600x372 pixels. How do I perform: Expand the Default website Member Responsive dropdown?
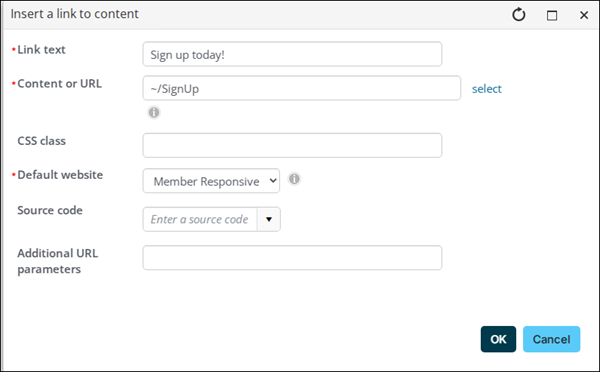(x=211, y=181)
